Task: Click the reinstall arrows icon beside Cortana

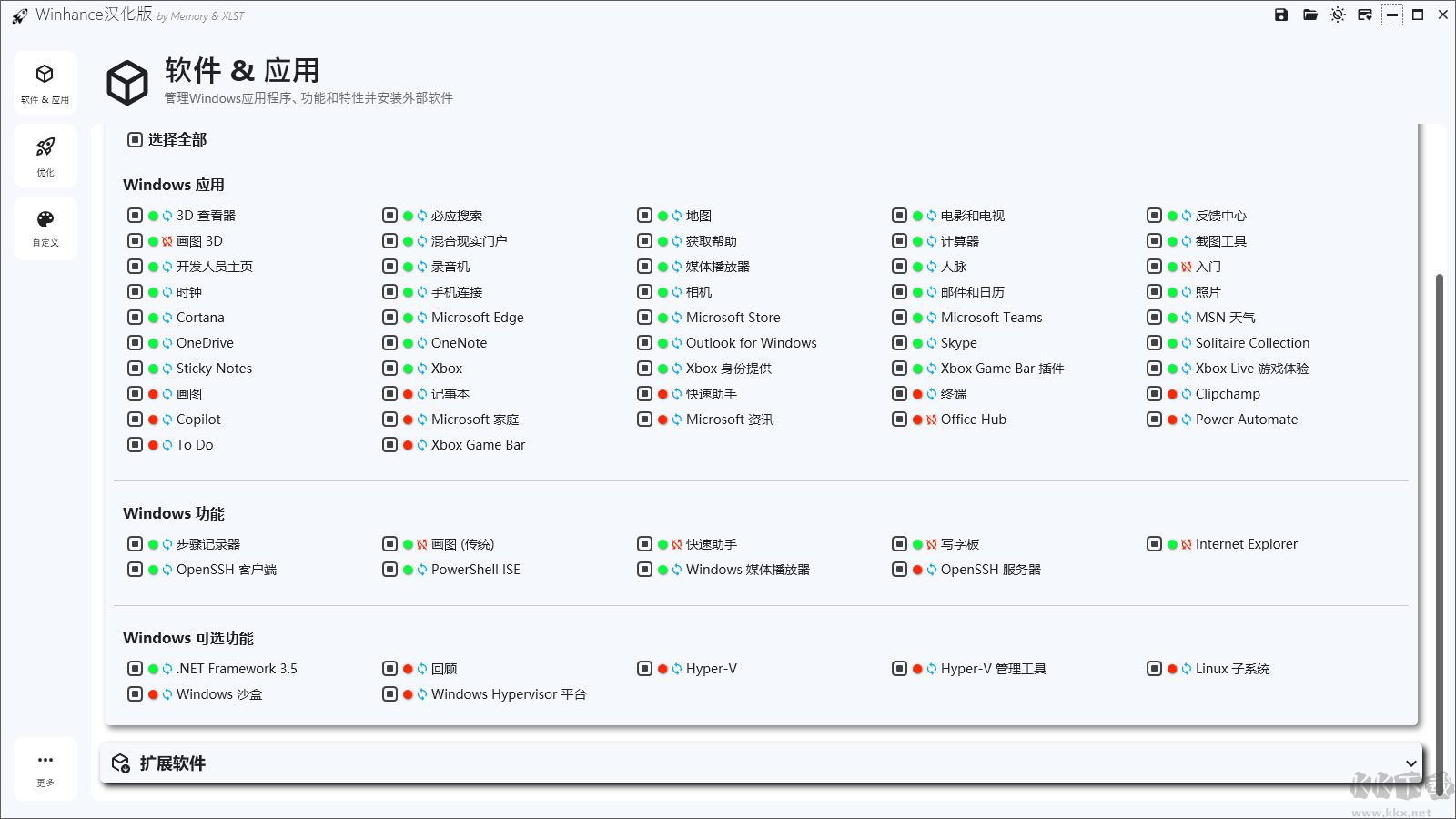Action: pyautogui.click(x=167, y=318)
